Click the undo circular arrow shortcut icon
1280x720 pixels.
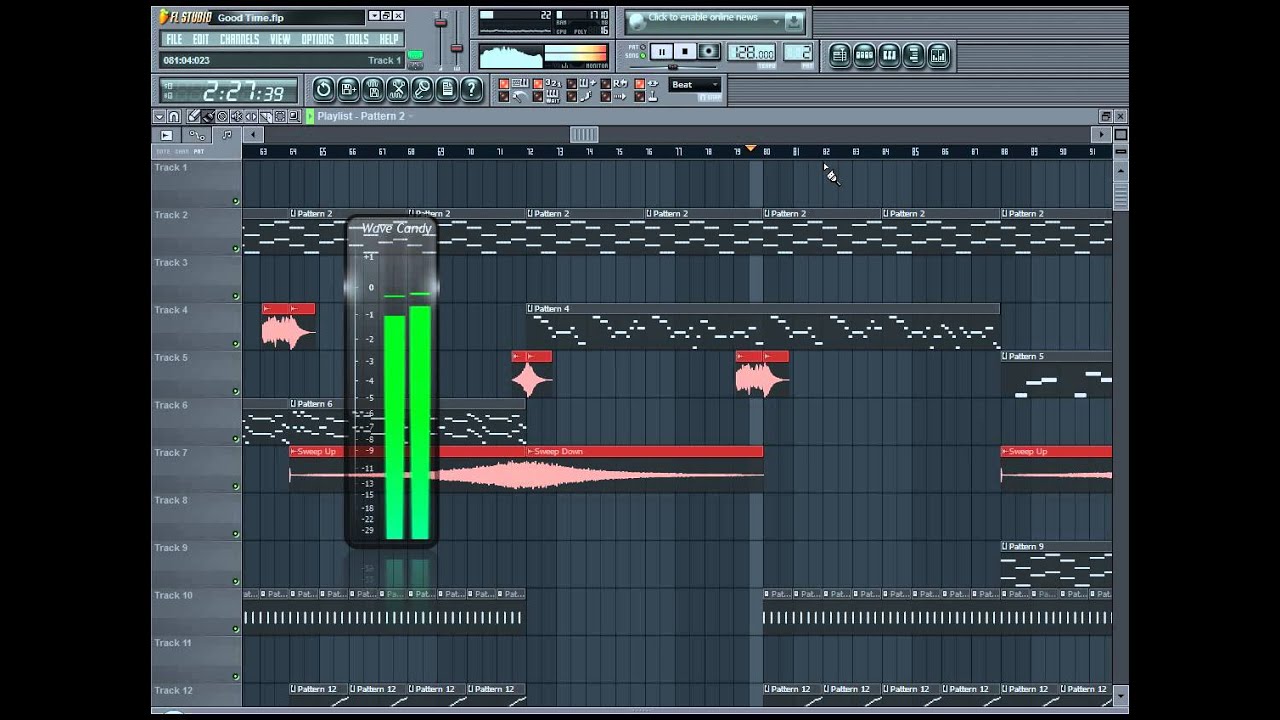[x=324, y=89]
